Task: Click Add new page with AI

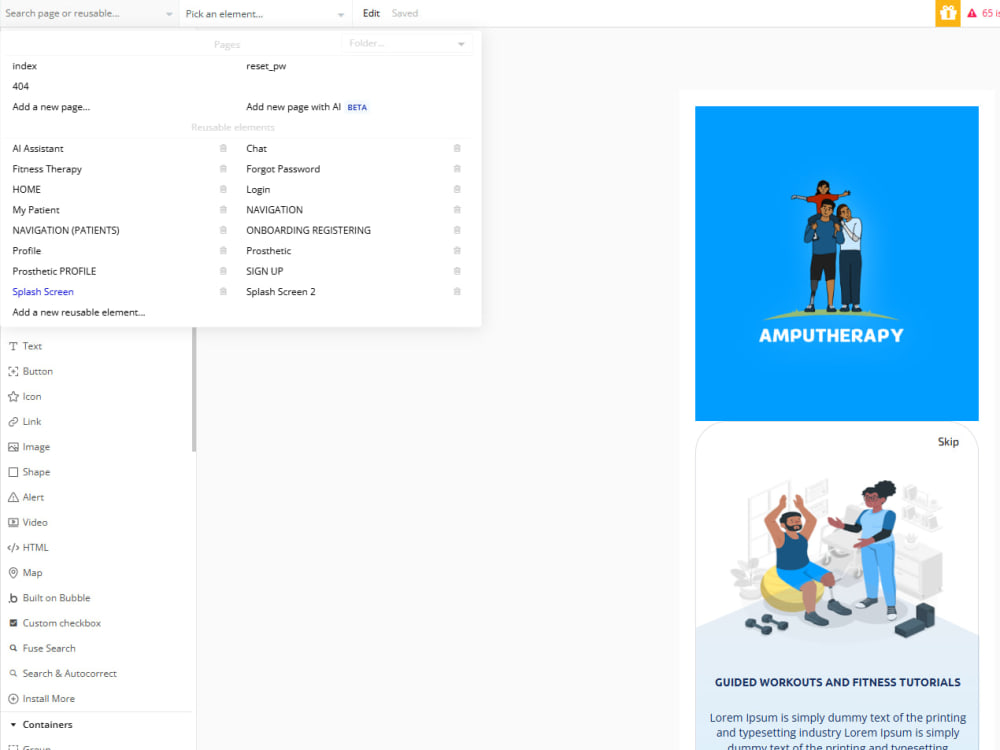Action: point(291,106)
